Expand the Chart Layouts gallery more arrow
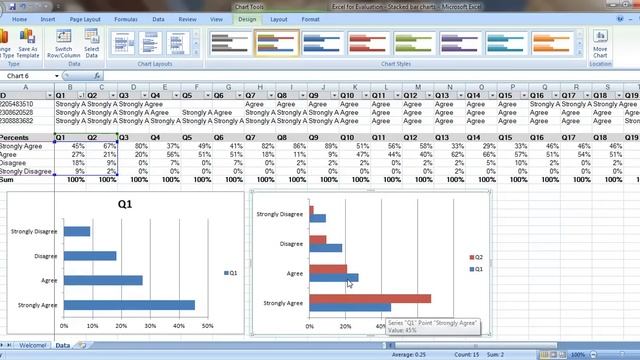Image resolution: width=640 pixels, height=360 pixels. pyautogui.click(x=196, y=52)
